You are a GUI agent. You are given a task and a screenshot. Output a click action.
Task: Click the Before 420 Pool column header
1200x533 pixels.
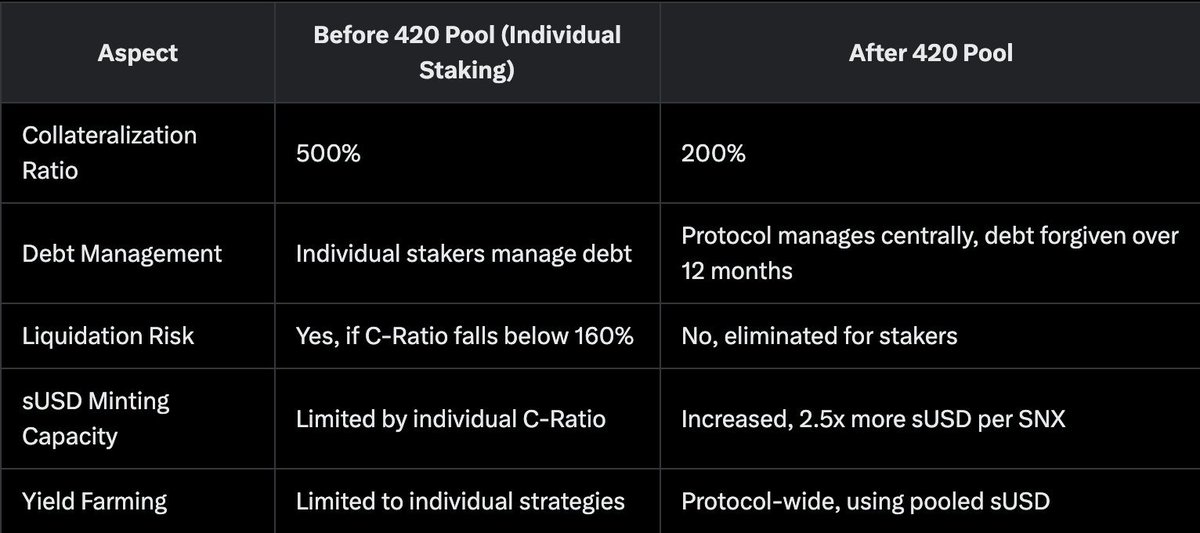(467, 52)
